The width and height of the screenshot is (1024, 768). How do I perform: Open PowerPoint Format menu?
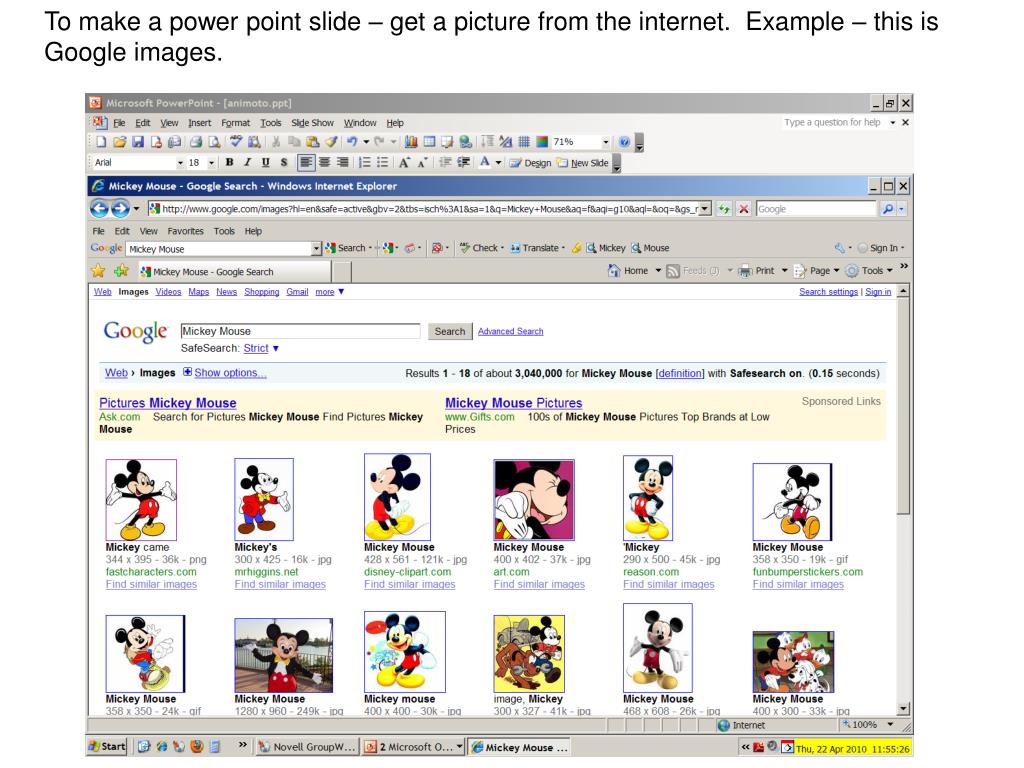[x=236, y=123]
